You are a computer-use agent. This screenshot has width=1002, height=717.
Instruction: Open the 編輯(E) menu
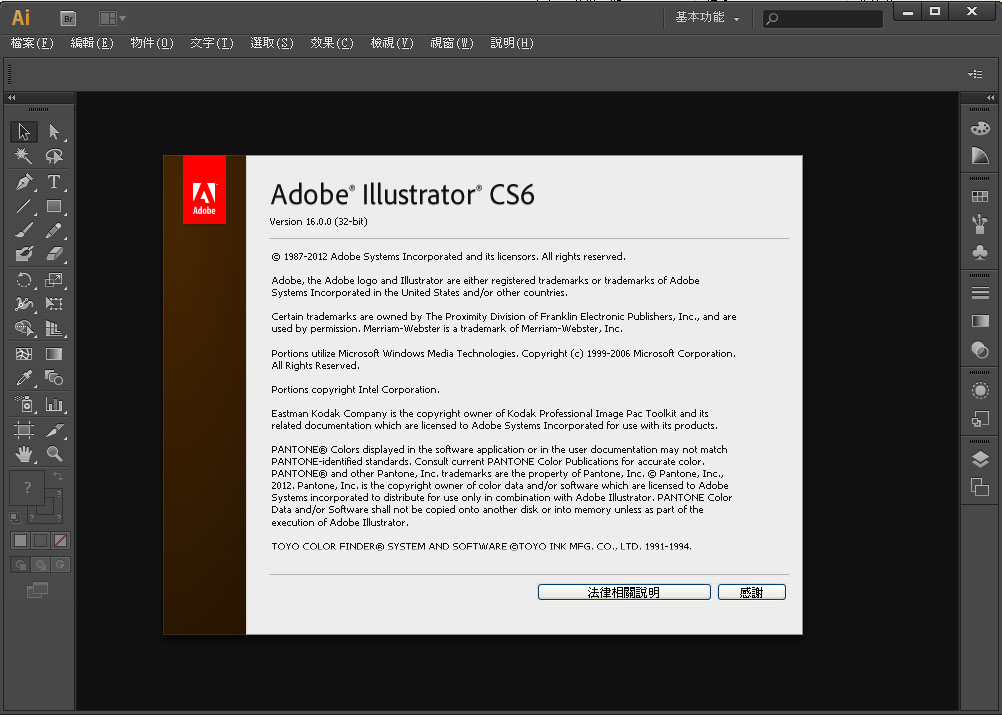coord(92,43)
